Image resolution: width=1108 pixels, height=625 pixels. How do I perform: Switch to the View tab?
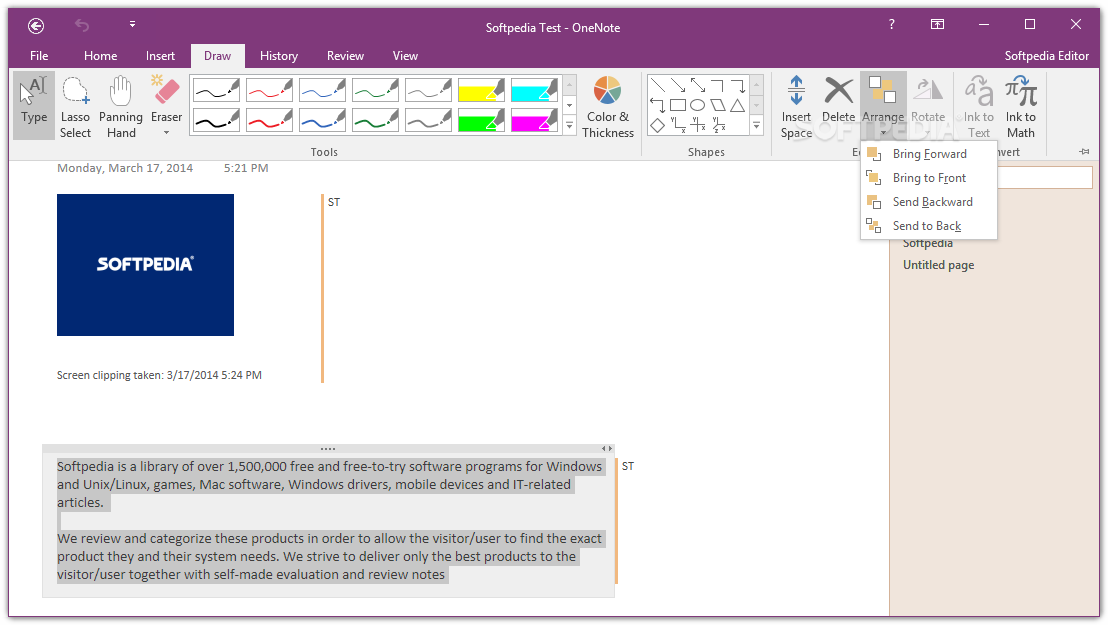(405, 56)
